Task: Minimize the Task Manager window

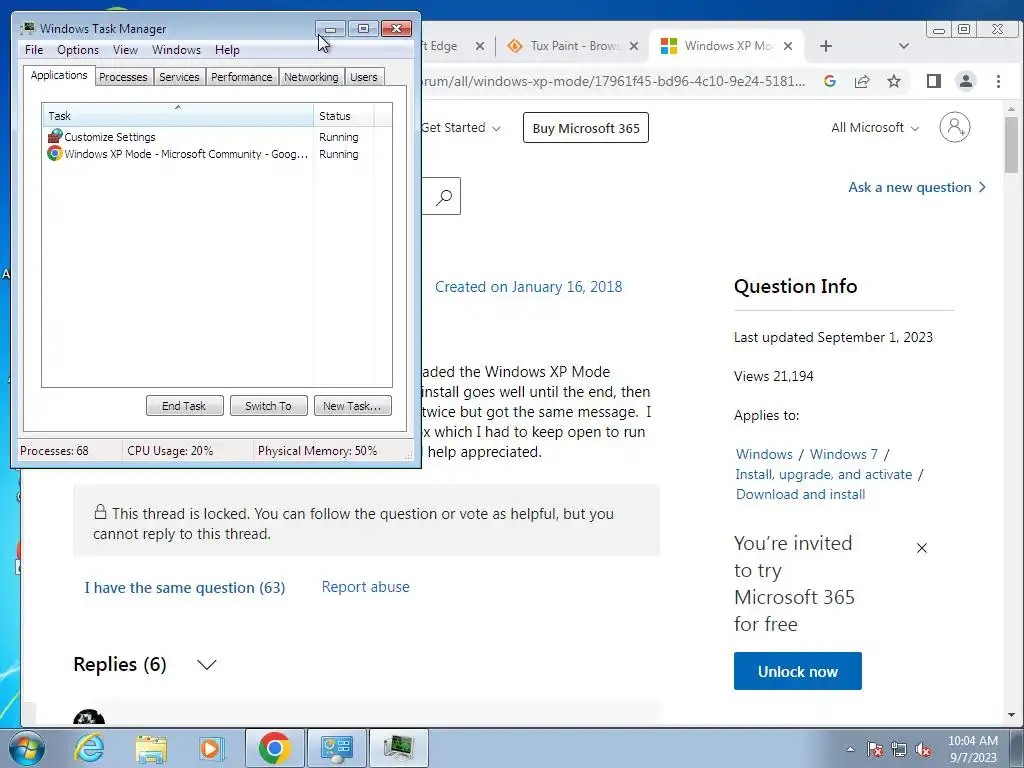Action: (x=330, y=29)
